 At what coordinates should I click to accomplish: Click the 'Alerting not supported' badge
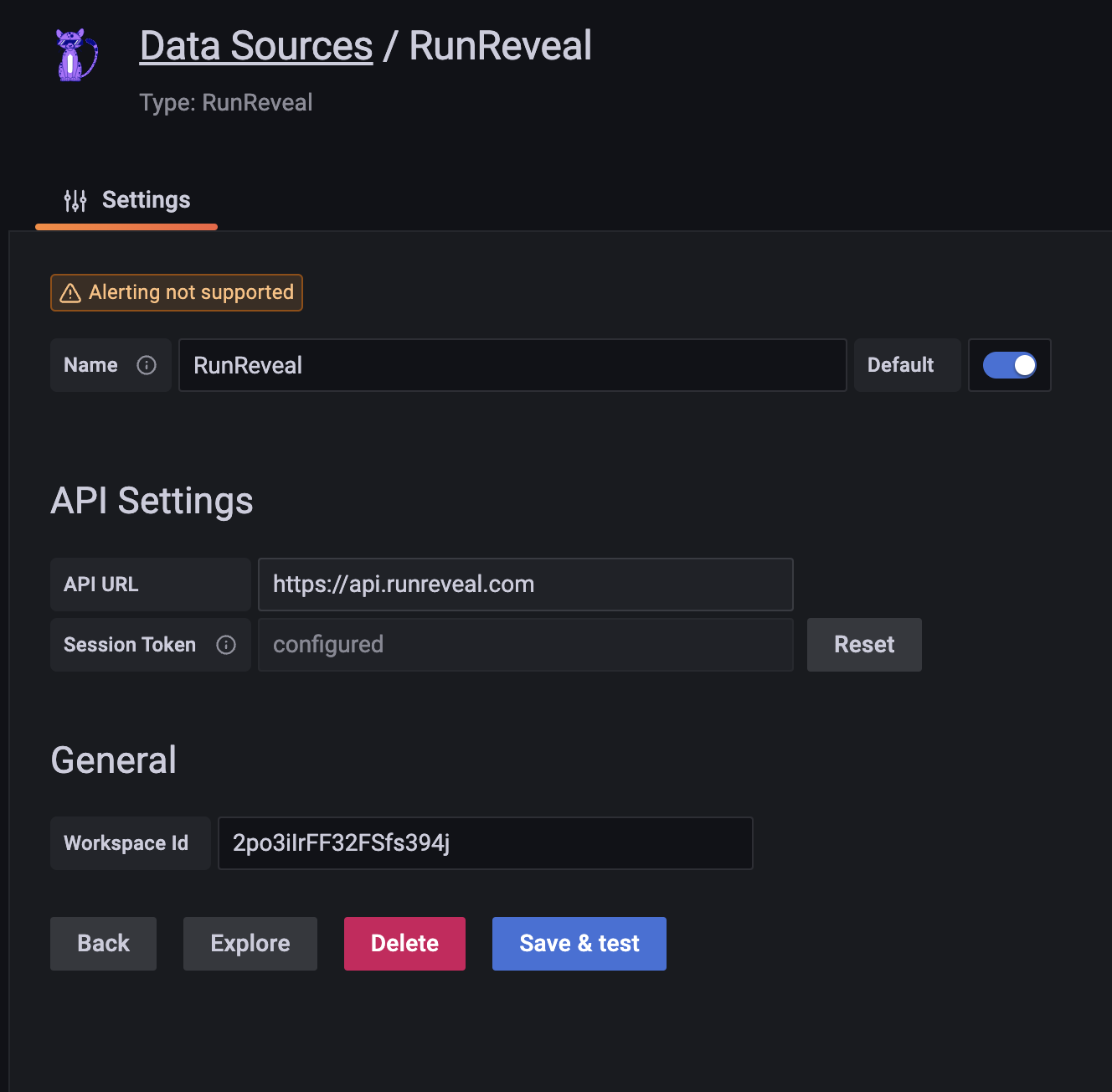(x=177, y=292)
